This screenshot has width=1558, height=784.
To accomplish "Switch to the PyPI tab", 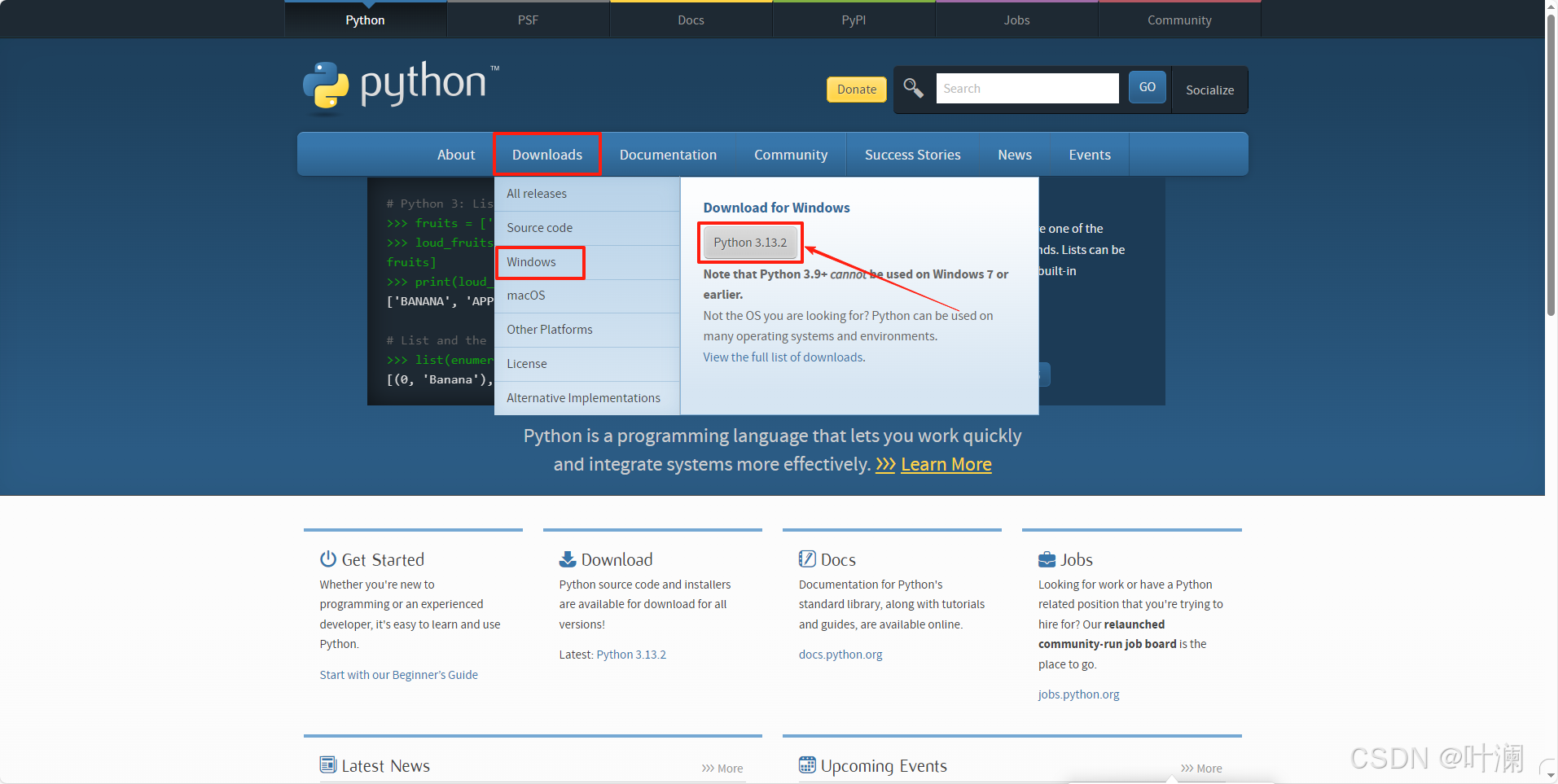I will [853, 19].
